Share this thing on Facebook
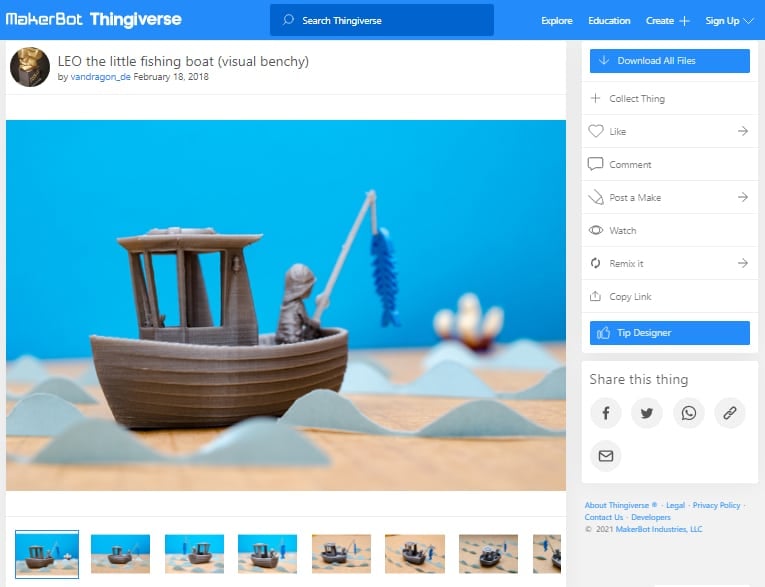Screen dimensions: 765x587 coord(605,413)
